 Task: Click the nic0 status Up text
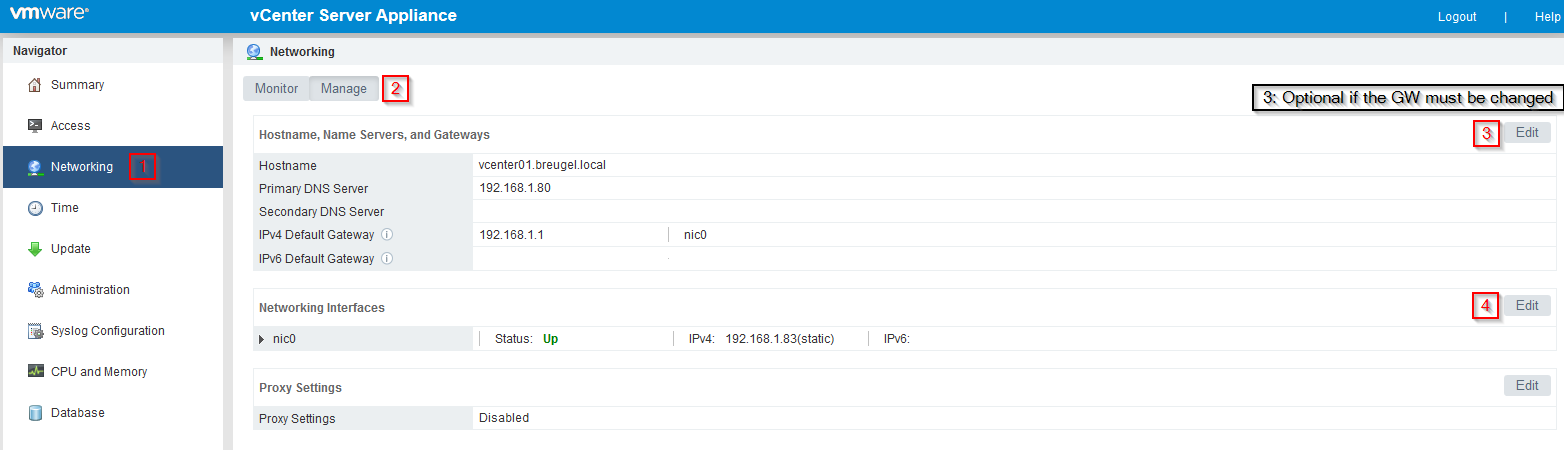550,339
